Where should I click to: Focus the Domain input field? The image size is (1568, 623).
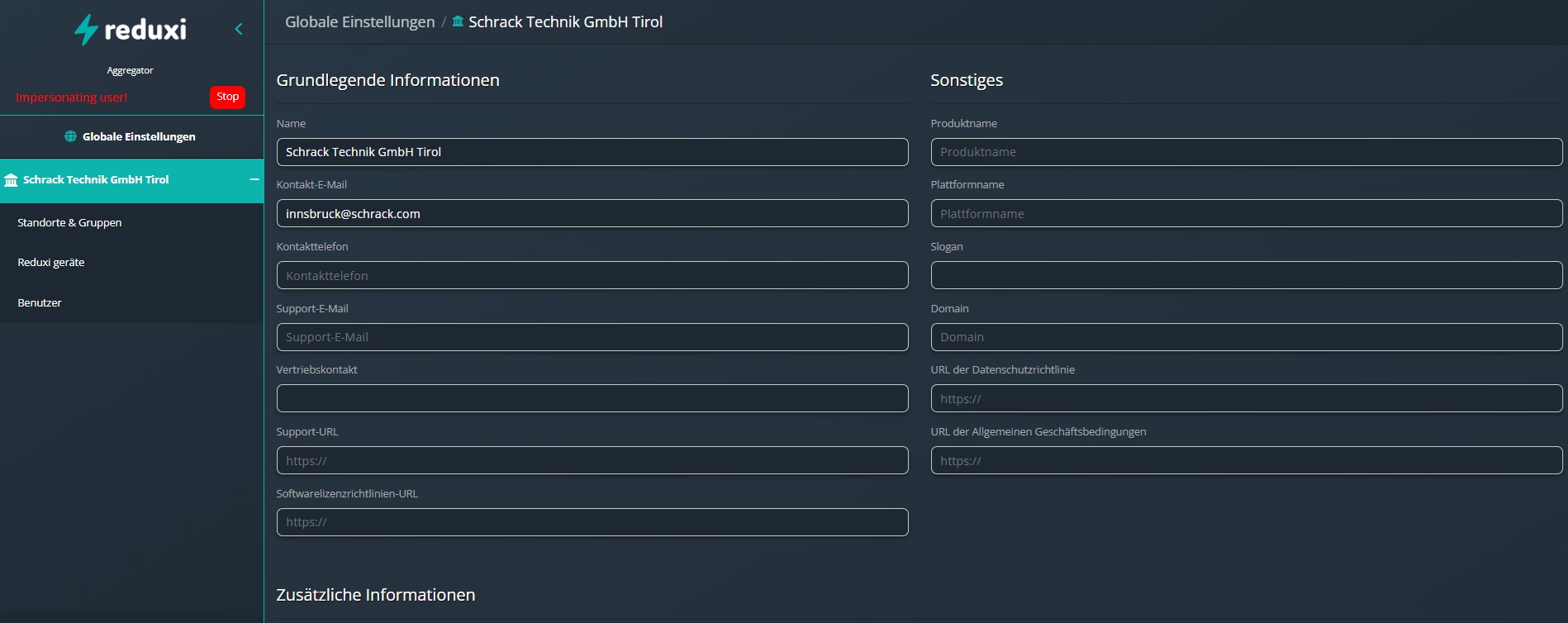tap(1247, 337)
